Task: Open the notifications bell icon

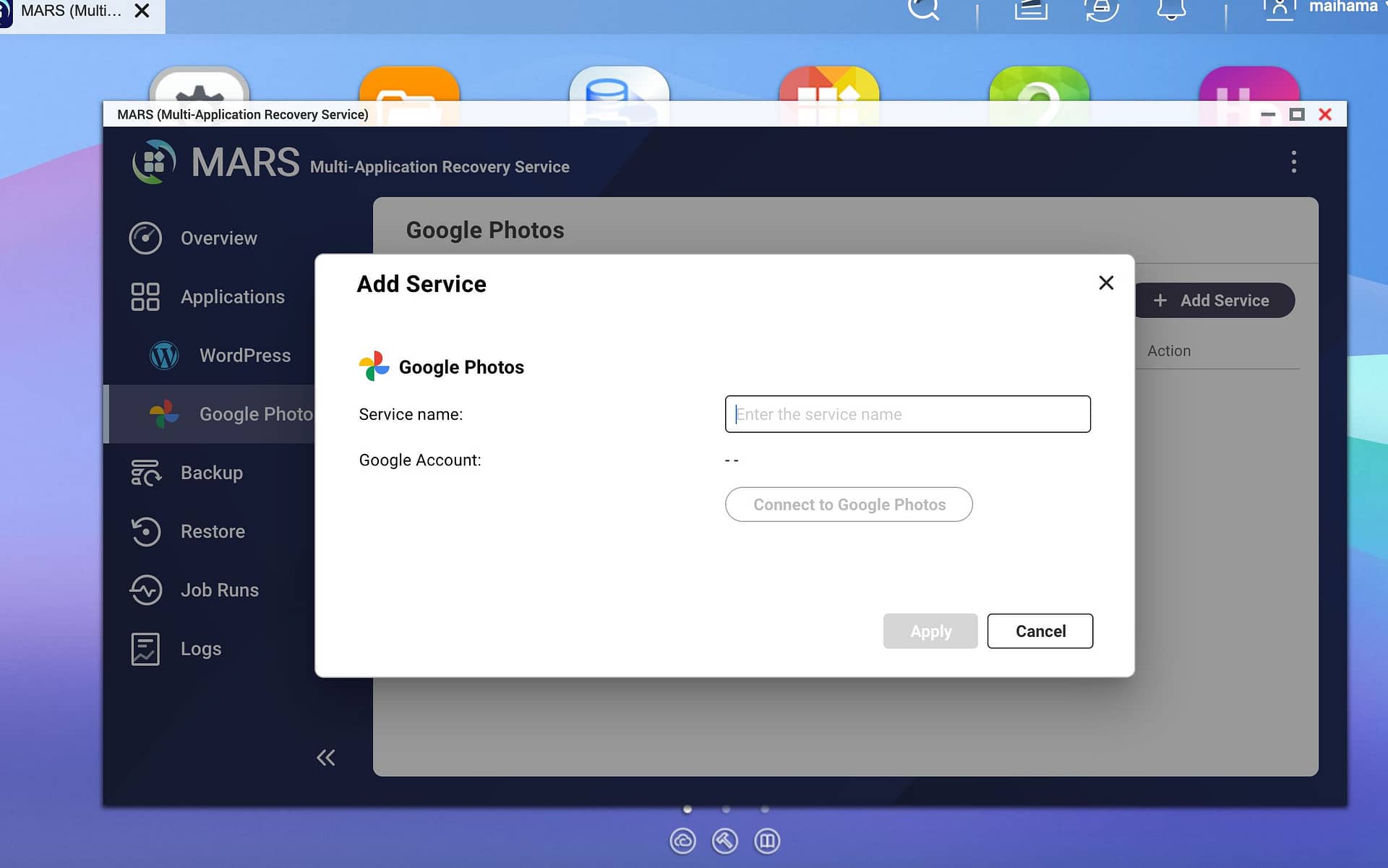Action: point(1171,9)
